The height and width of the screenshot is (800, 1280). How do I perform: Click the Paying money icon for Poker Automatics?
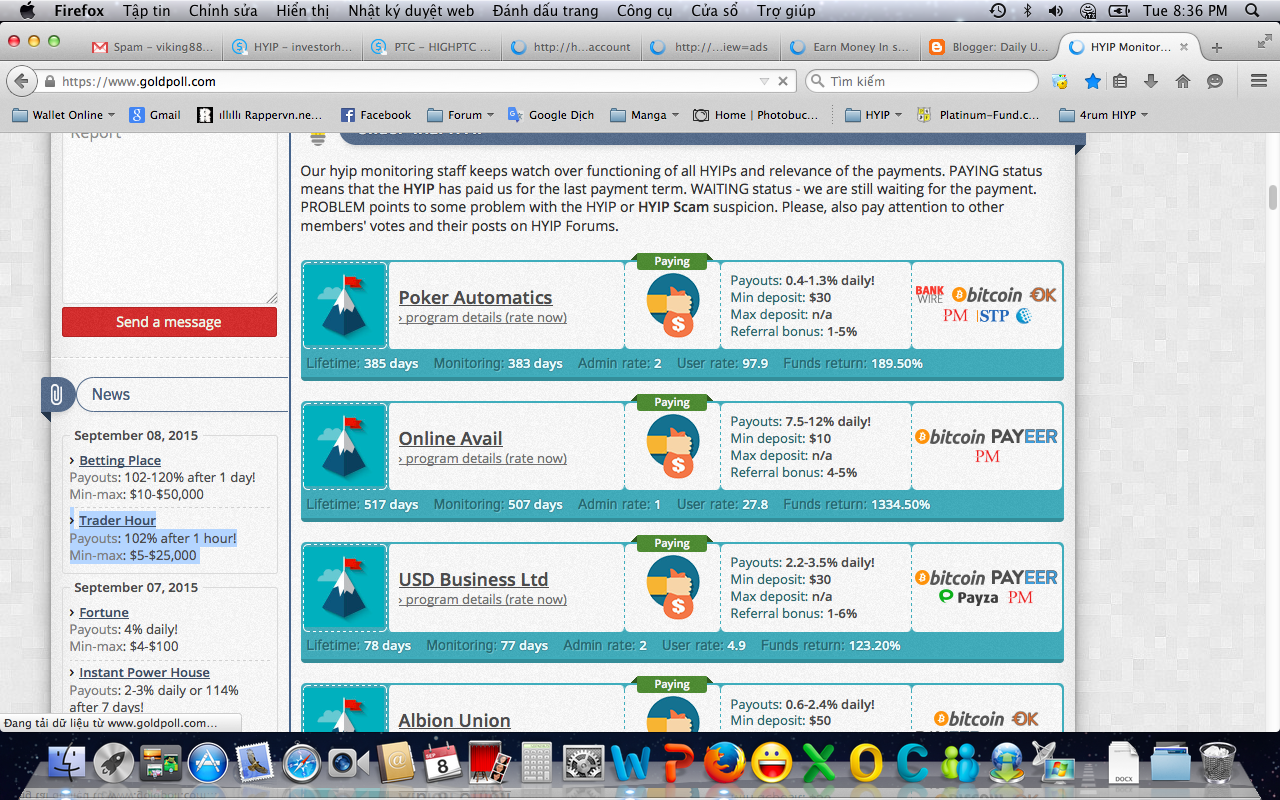(x=672, y=306)
